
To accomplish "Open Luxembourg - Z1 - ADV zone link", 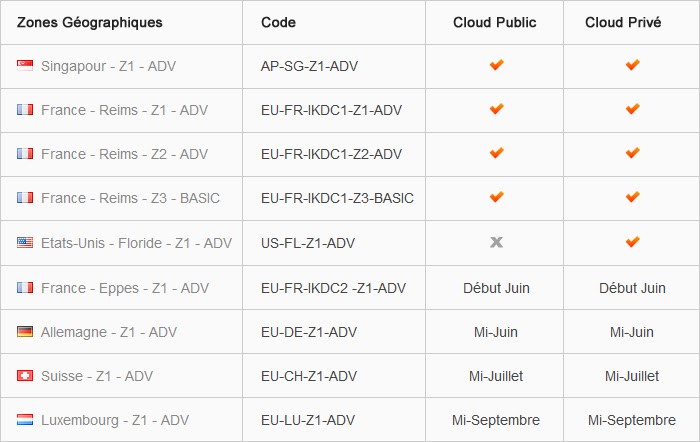I will coord(115,420).
